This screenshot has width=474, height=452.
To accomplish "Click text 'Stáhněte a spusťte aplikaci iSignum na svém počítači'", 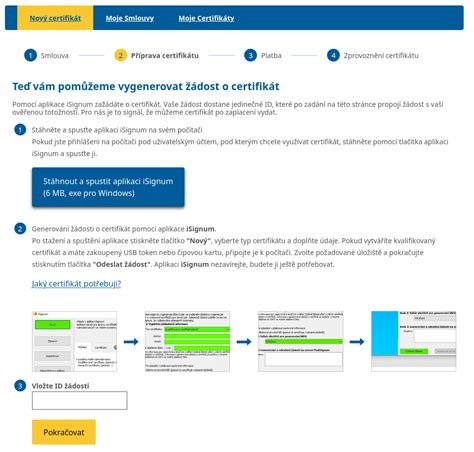I will pyautogui.click(x=117, y=130).
